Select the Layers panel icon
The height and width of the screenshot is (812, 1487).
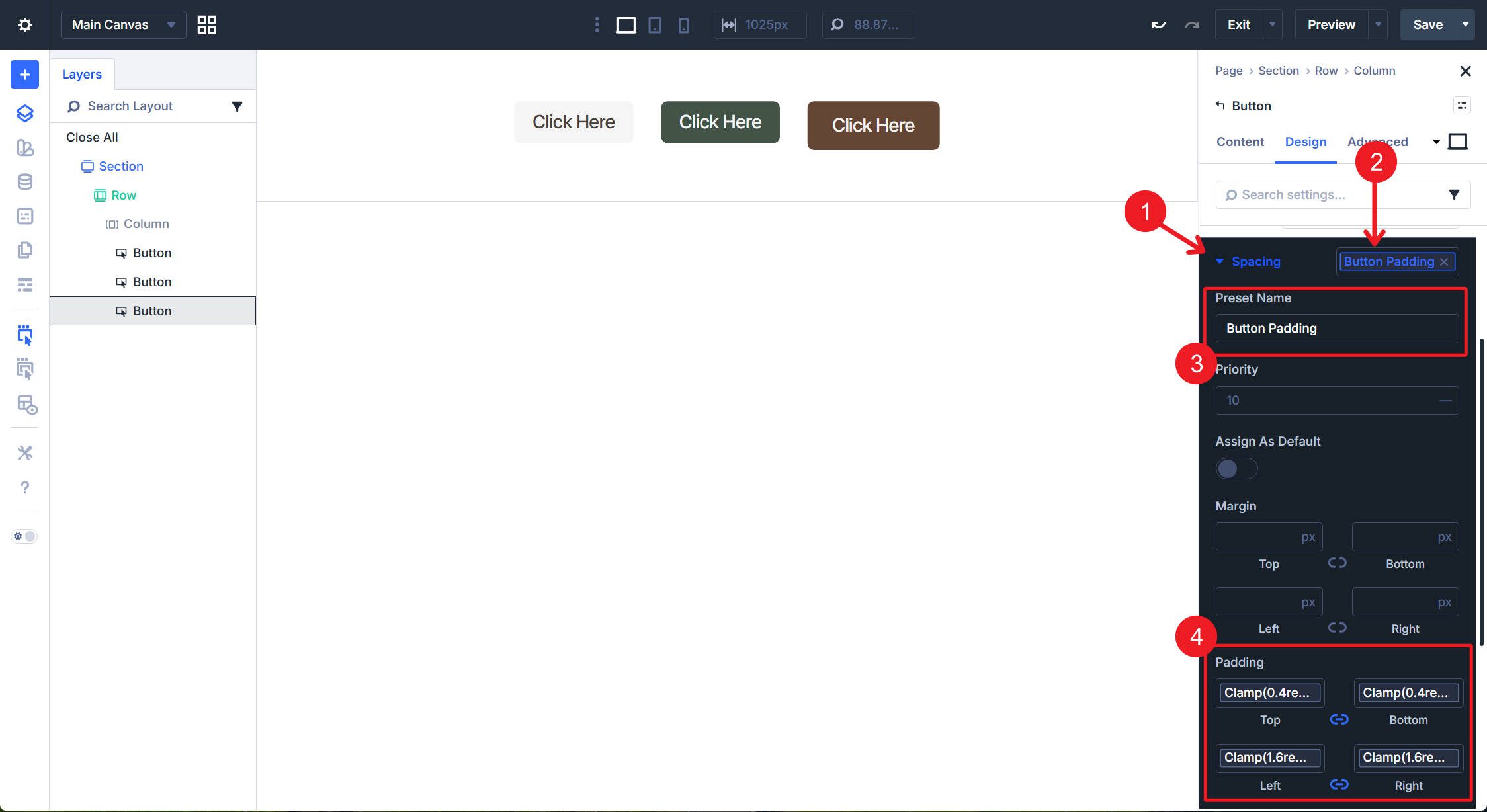point(24,114)
